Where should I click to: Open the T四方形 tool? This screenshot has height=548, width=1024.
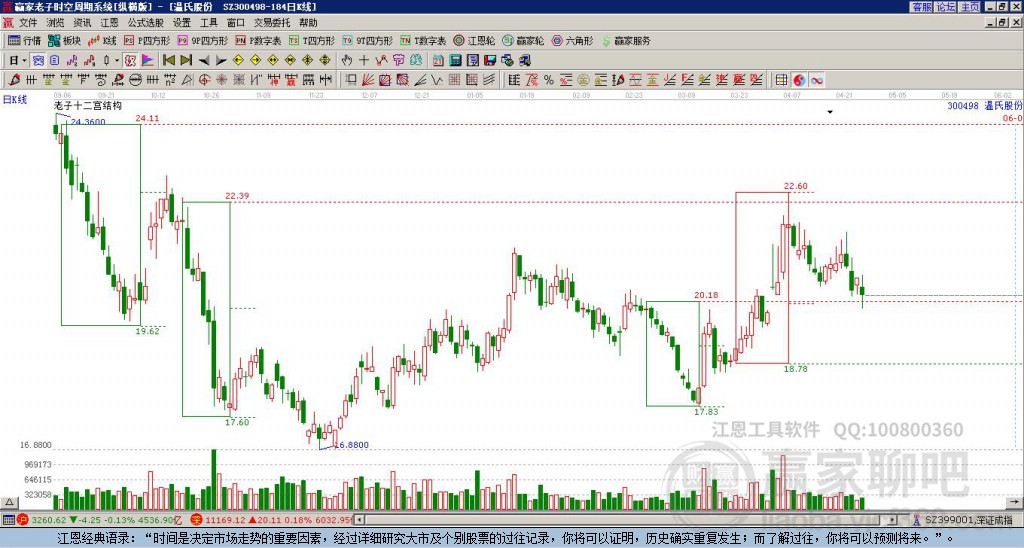(312, 40)
